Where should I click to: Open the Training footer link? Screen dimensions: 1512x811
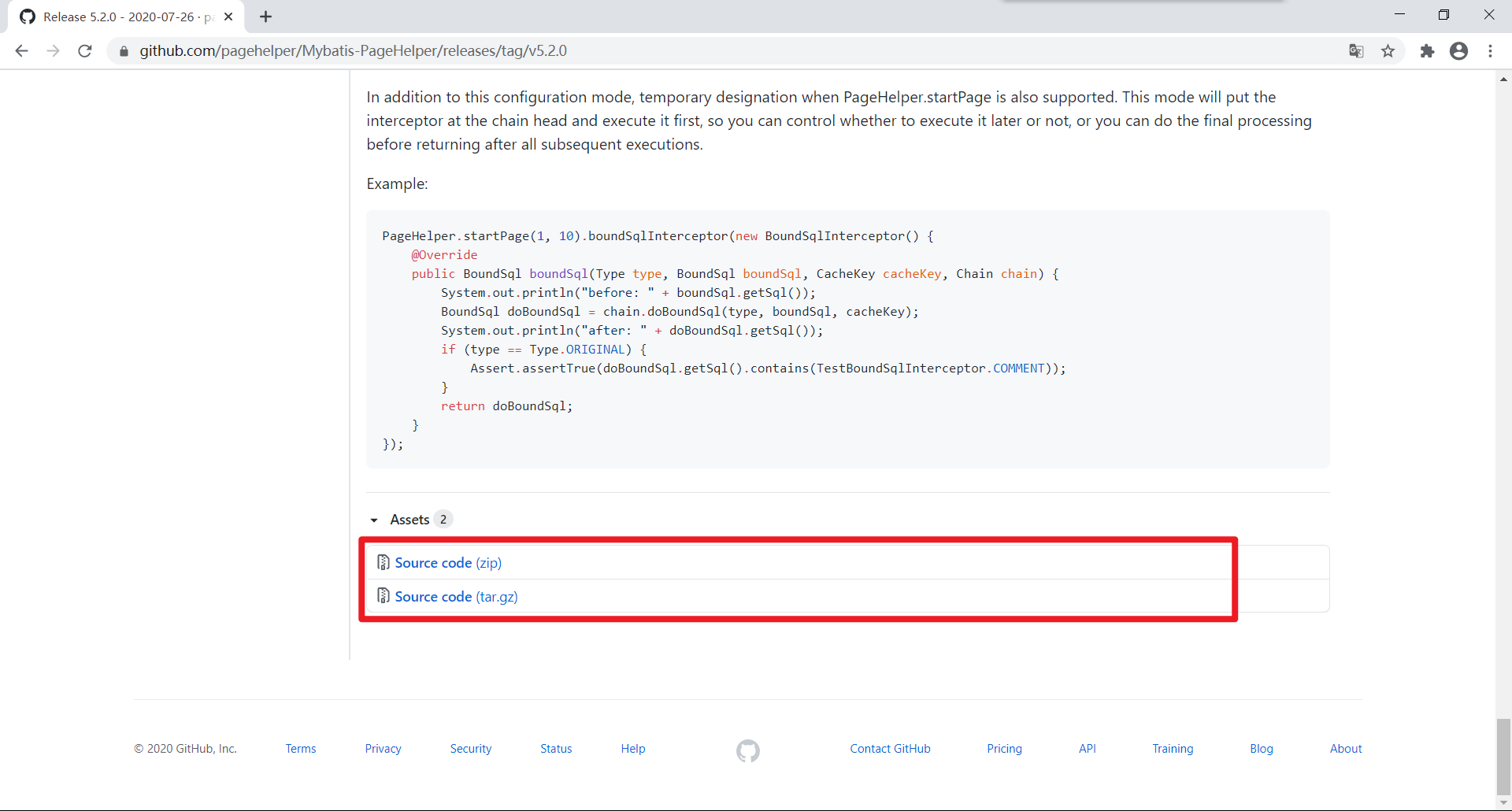click(1173, 749)
